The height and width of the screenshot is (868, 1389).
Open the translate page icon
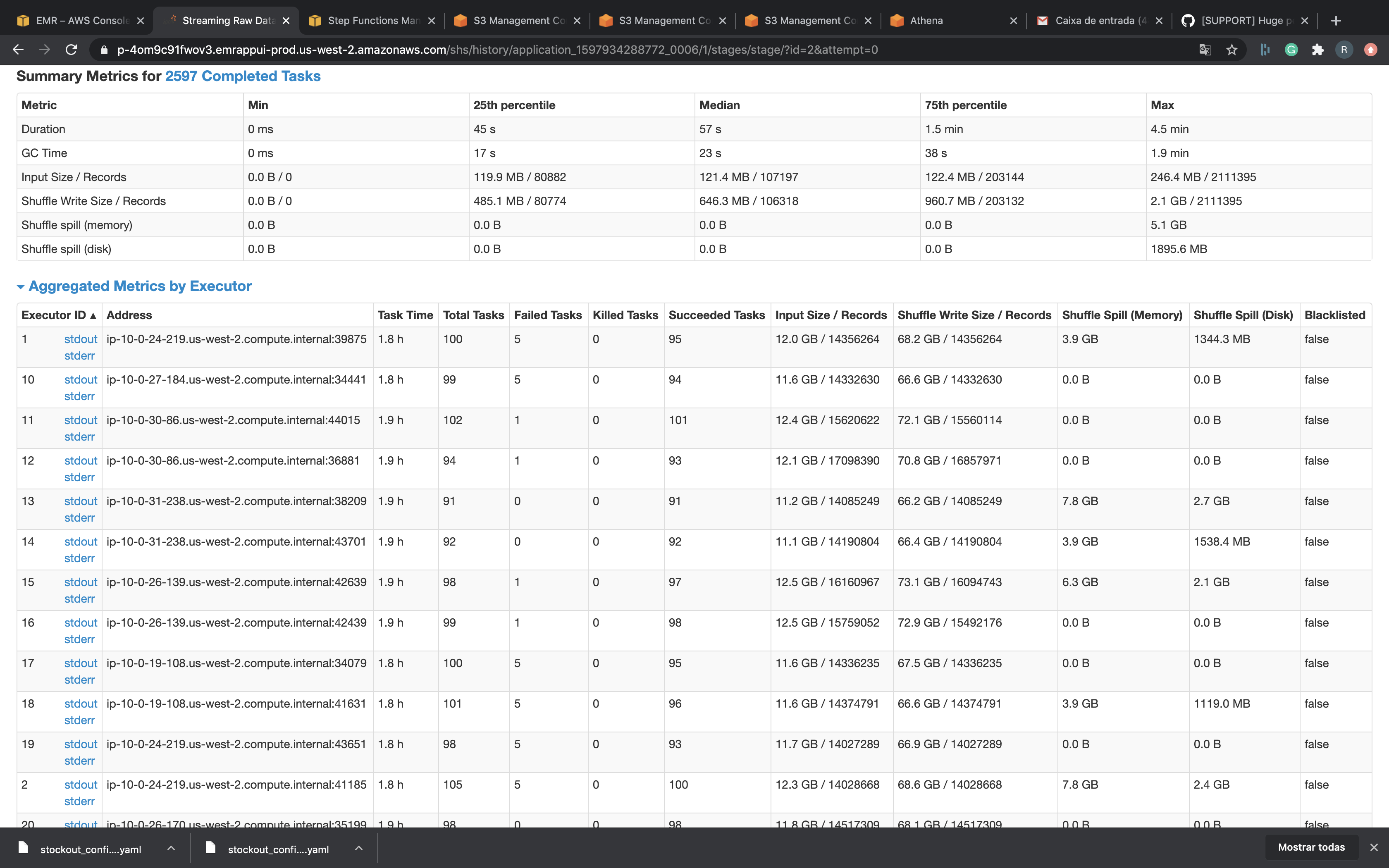coord(1205,50)
